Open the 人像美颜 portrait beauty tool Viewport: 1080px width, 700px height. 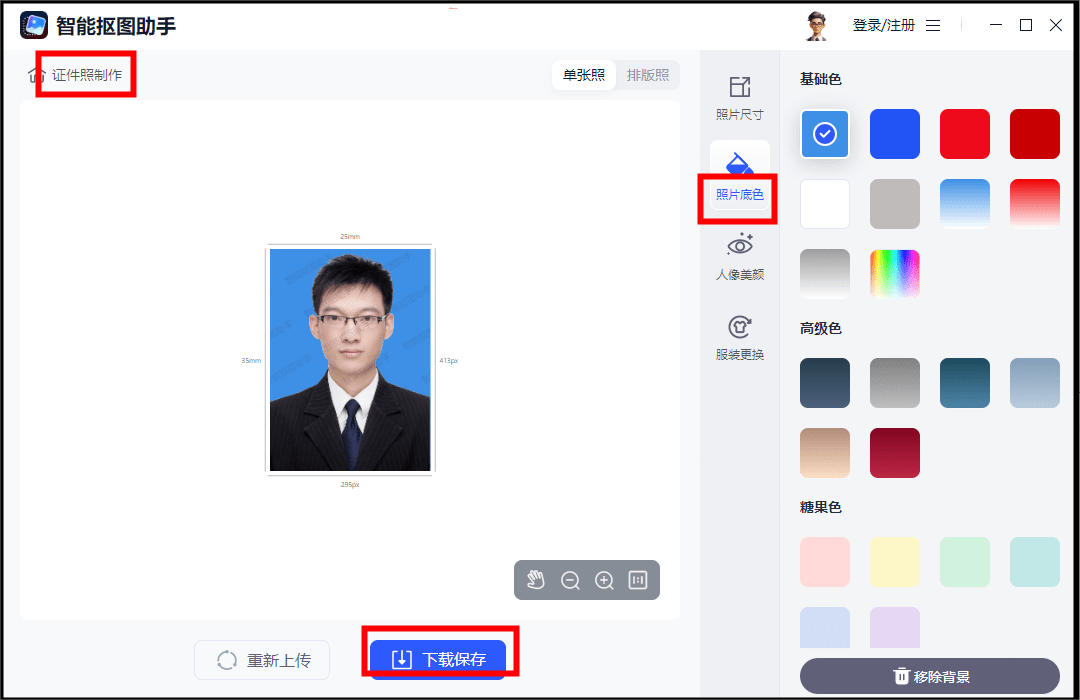[740, 258]
